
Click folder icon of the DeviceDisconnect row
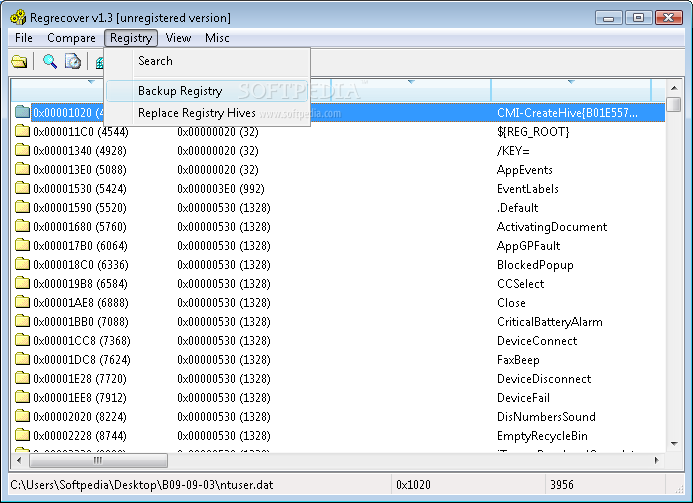tap(22, 378)
